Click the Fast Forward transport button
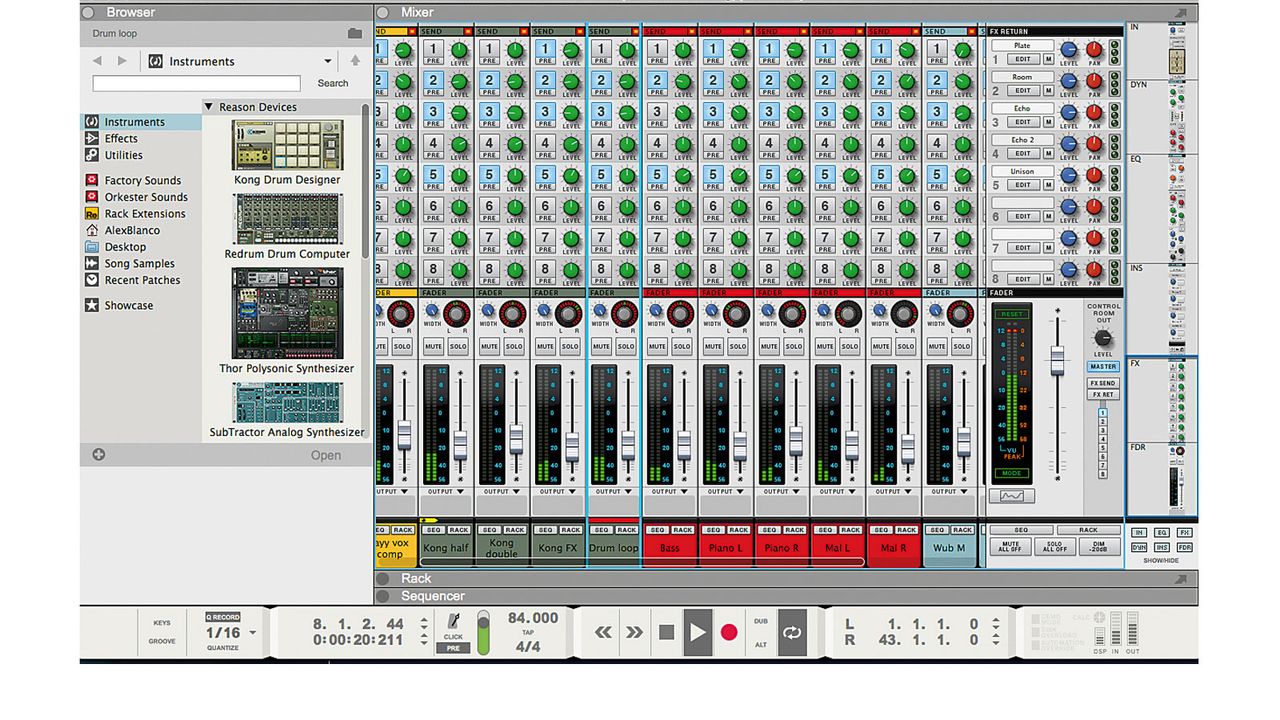The image size is (1280, 720). point(634,632)
